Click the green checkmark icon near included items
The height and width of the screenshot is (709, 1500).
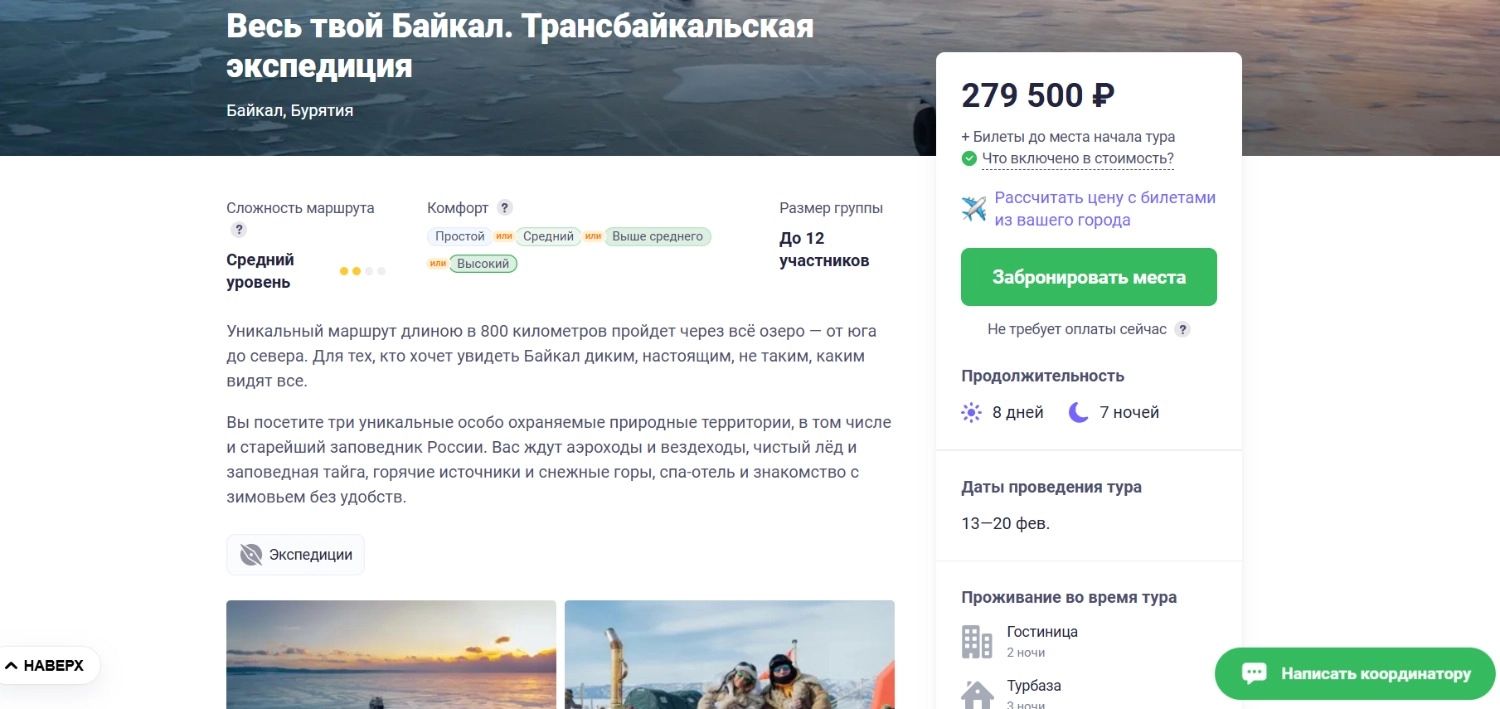[969, 158]
